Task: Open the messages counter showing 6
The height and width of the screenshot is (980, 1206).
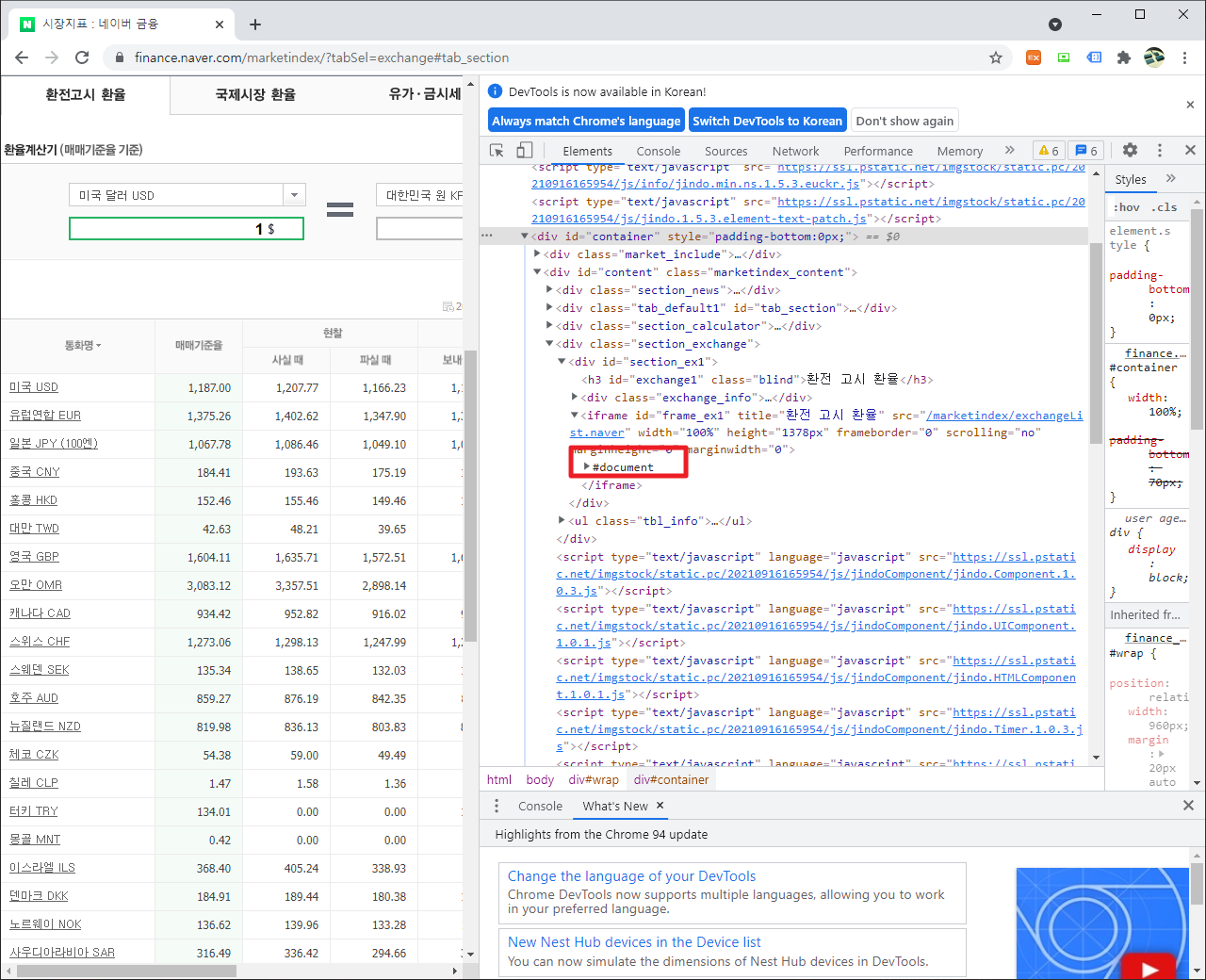Action: pyautogui.click(x=1087, y=150)
